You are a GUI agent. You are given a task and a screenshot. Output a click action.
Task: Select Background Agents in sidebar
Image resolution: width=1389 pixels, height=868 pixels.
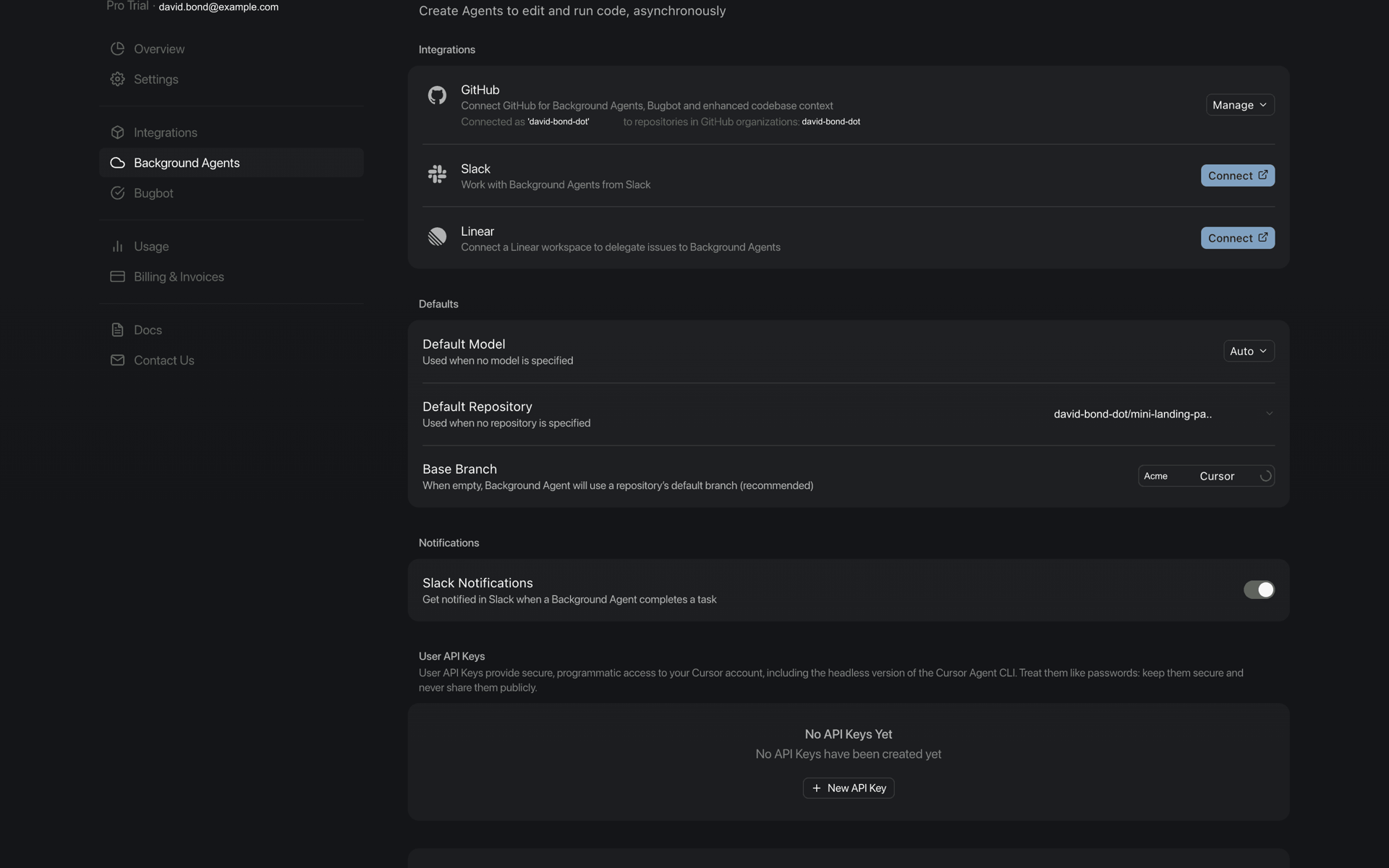(x=231, y=163)
